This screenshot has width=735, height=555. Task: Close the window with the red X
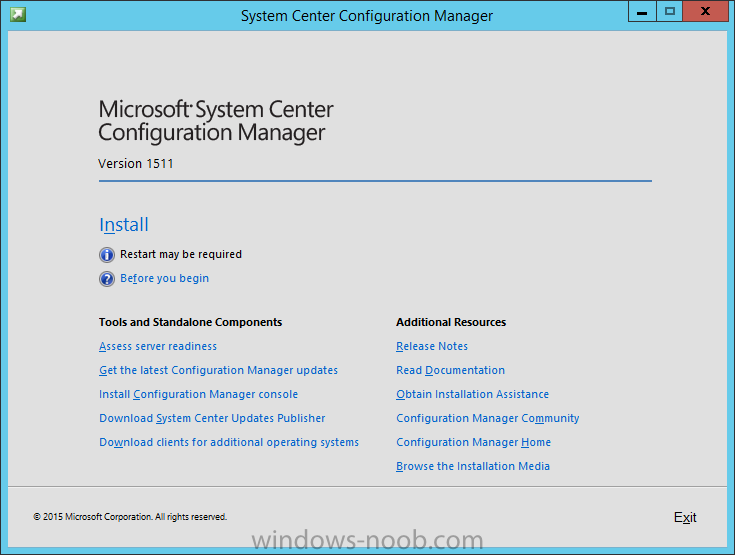click(705, 11)
